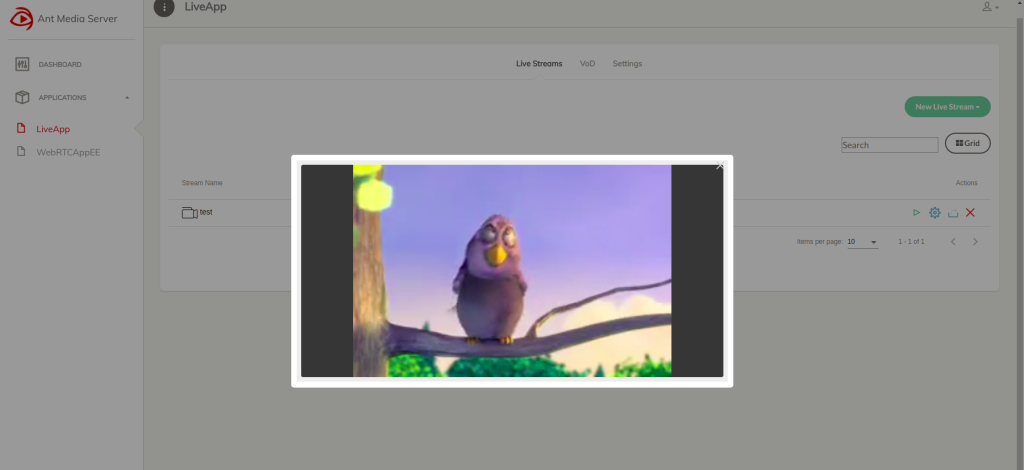Screen dimensions: 1024x470
Task: Close the video preview popup
Action: (x=720, y=166)
